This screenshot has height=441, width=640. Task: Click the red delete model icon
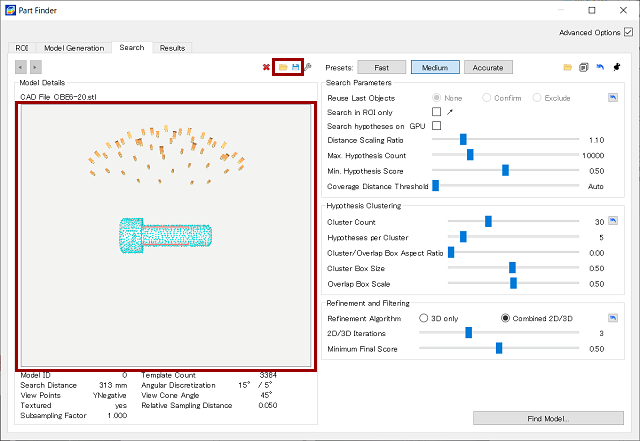coord(266,67)
